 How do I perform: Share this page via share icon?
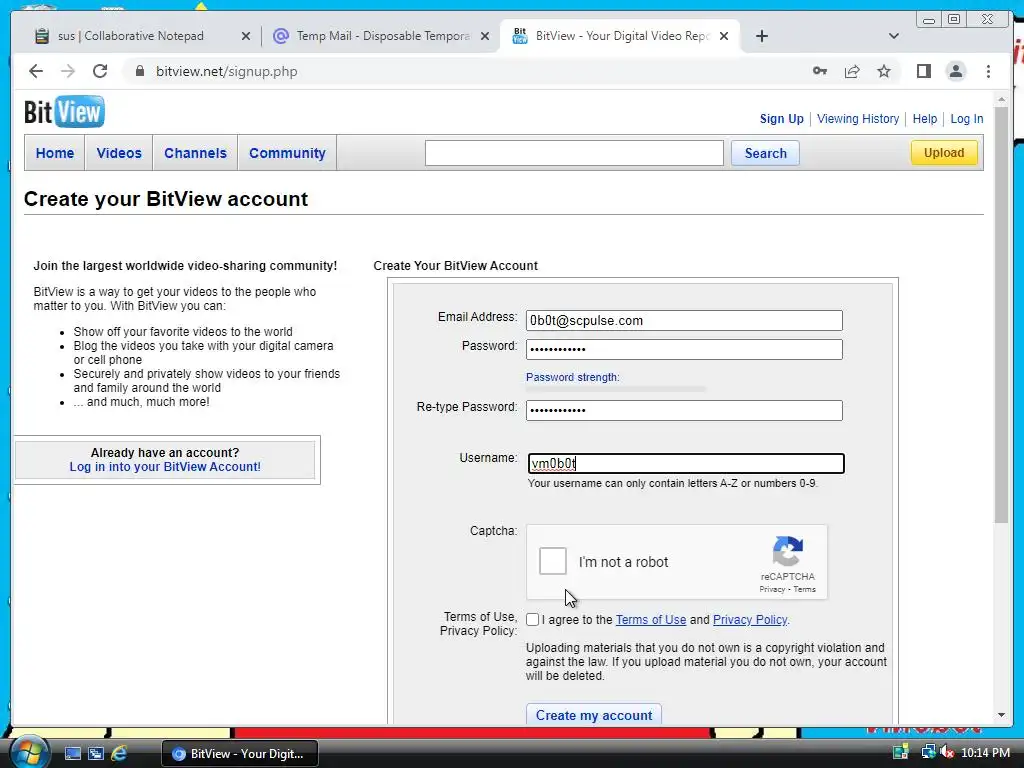point(852,71)
